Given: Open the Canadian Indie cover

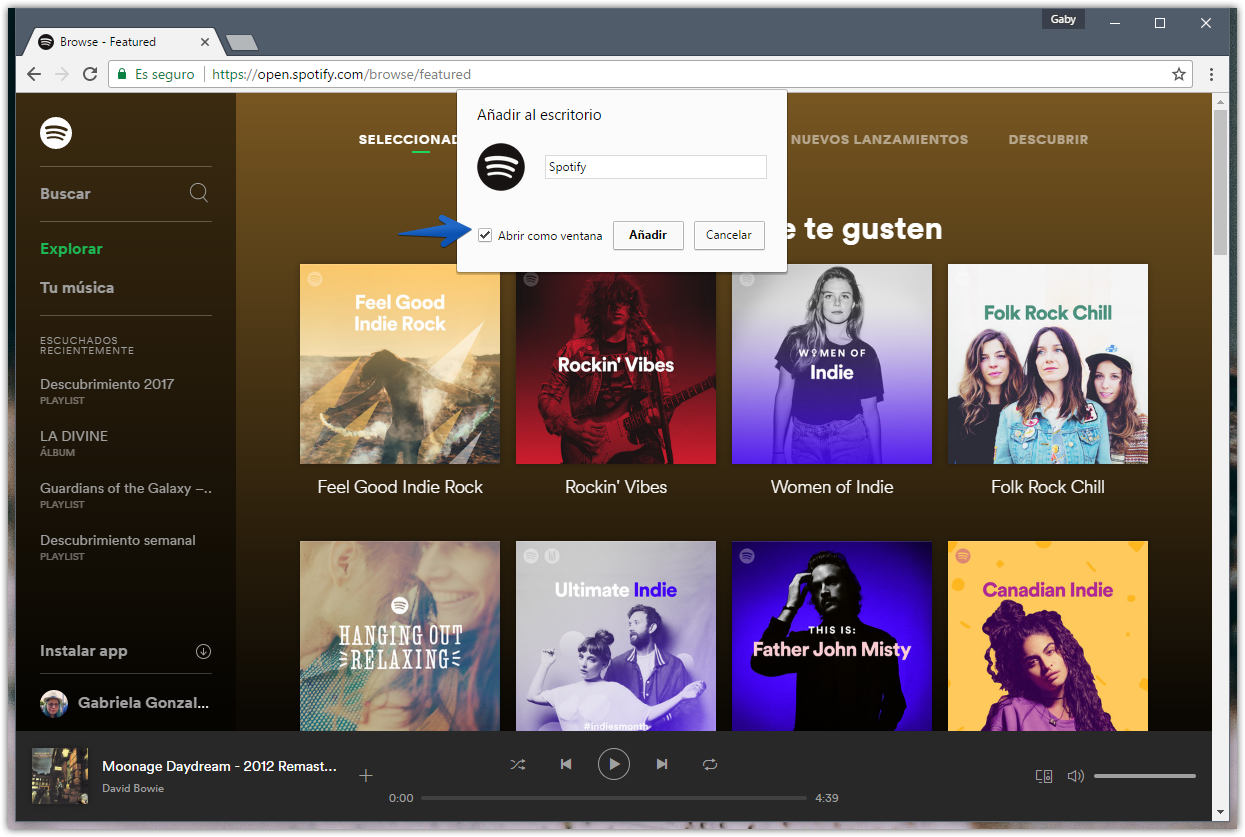Looking at the screenshot, I should (x=1048, y=636).
